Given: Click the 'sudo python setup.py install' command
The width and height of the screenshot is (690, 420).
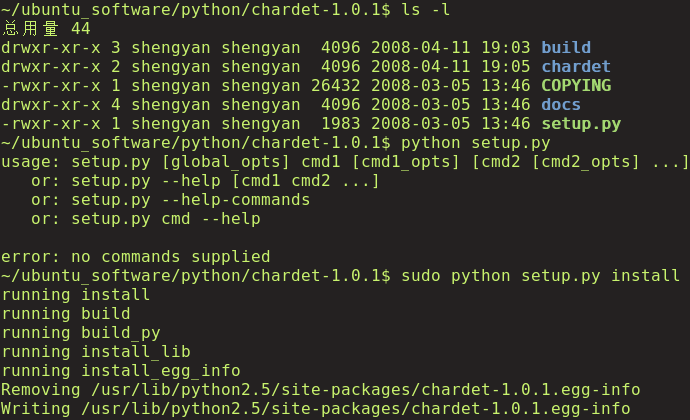Looking at the screenshot, I should [x=540, y=275].
